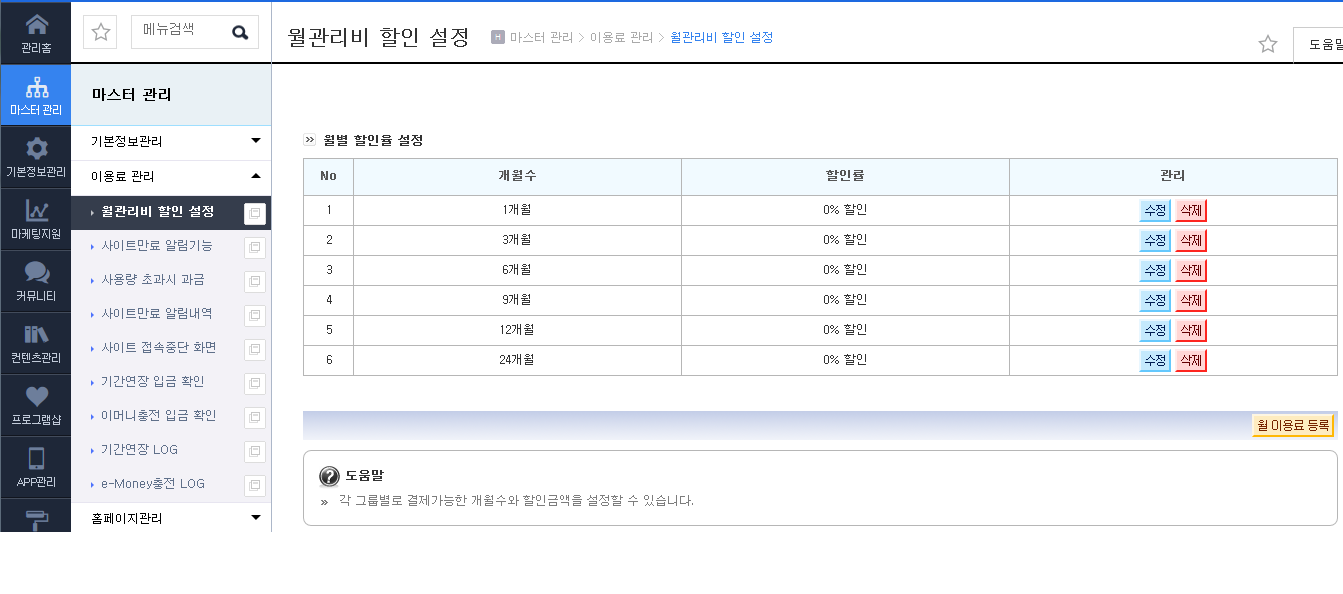The image size is (1343, 594).
Task: Open 사이트만료 알림기능 in new window icon
Action: [x=255, y=247]
